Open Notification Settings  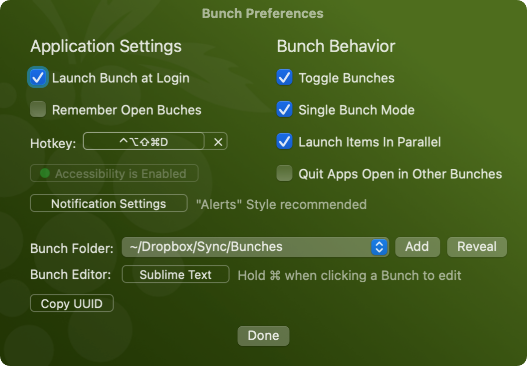109,204
